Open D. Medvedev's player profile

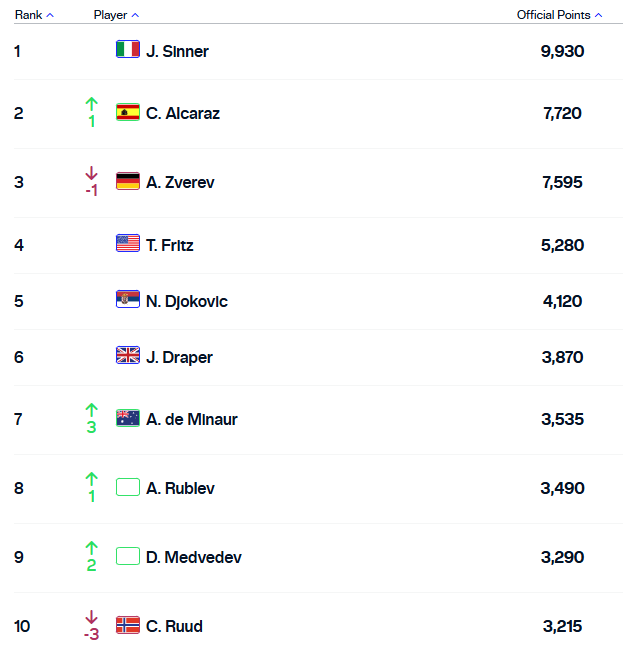click(x=194, y=557)
